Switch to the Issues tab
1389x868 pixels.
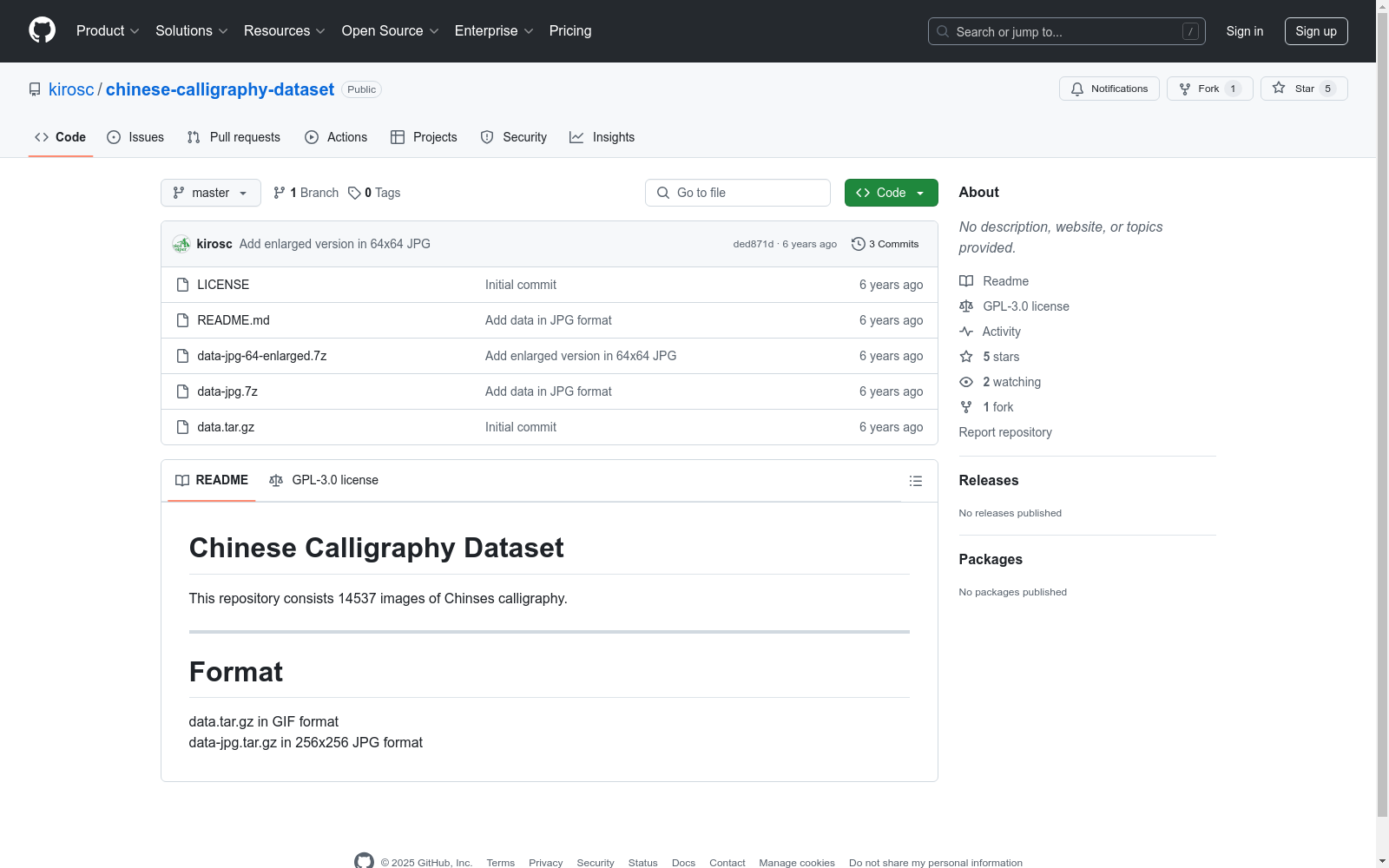(135, 137)
